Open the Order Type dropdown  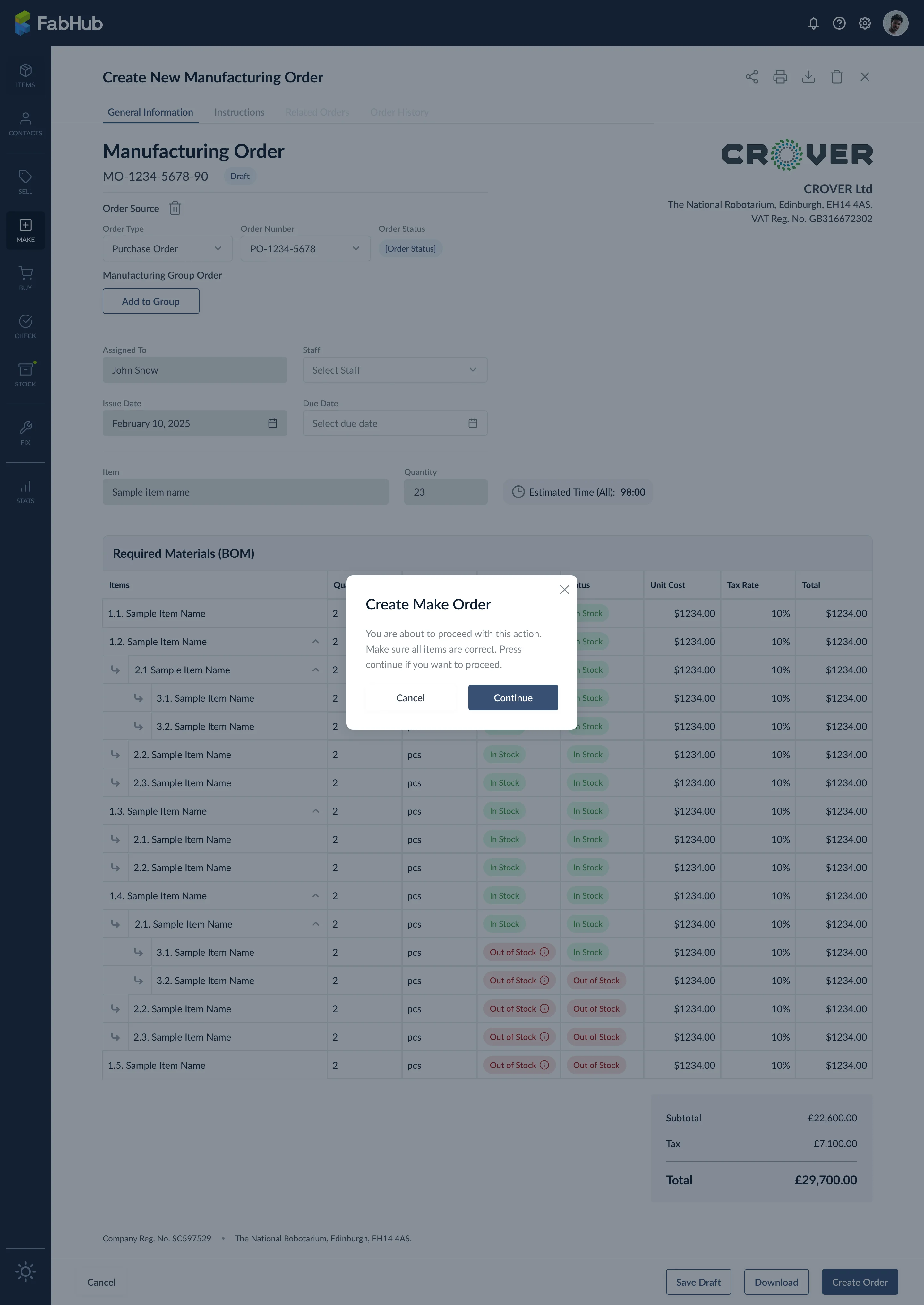tap(167, 249)
